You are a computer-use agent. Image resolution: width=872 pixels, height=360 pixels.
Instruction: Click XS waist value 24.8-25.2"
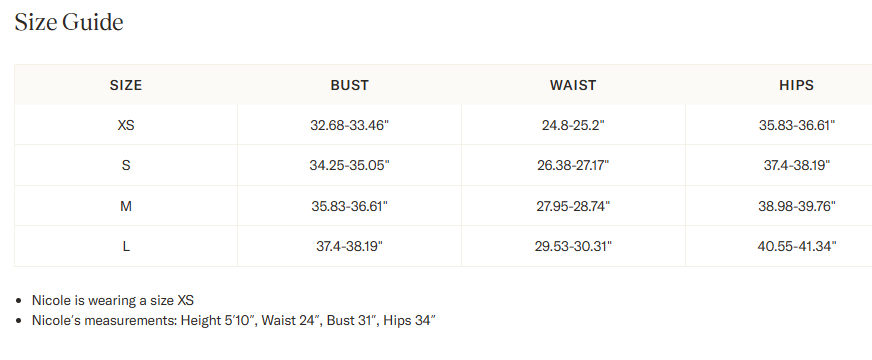[573, 125]
